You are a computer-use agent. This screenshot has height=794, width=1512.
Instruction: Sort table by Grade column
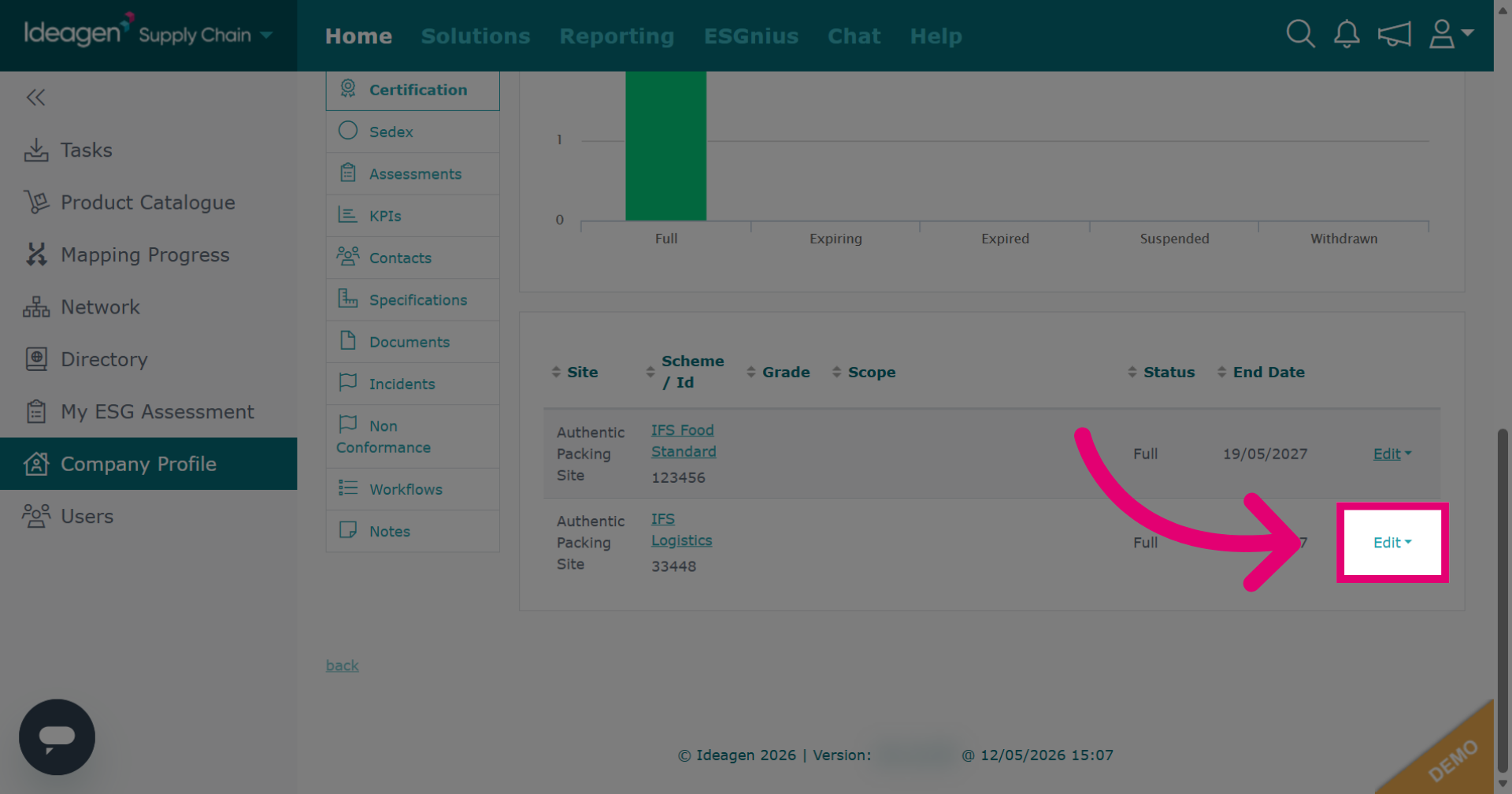[x=778, y=372]
